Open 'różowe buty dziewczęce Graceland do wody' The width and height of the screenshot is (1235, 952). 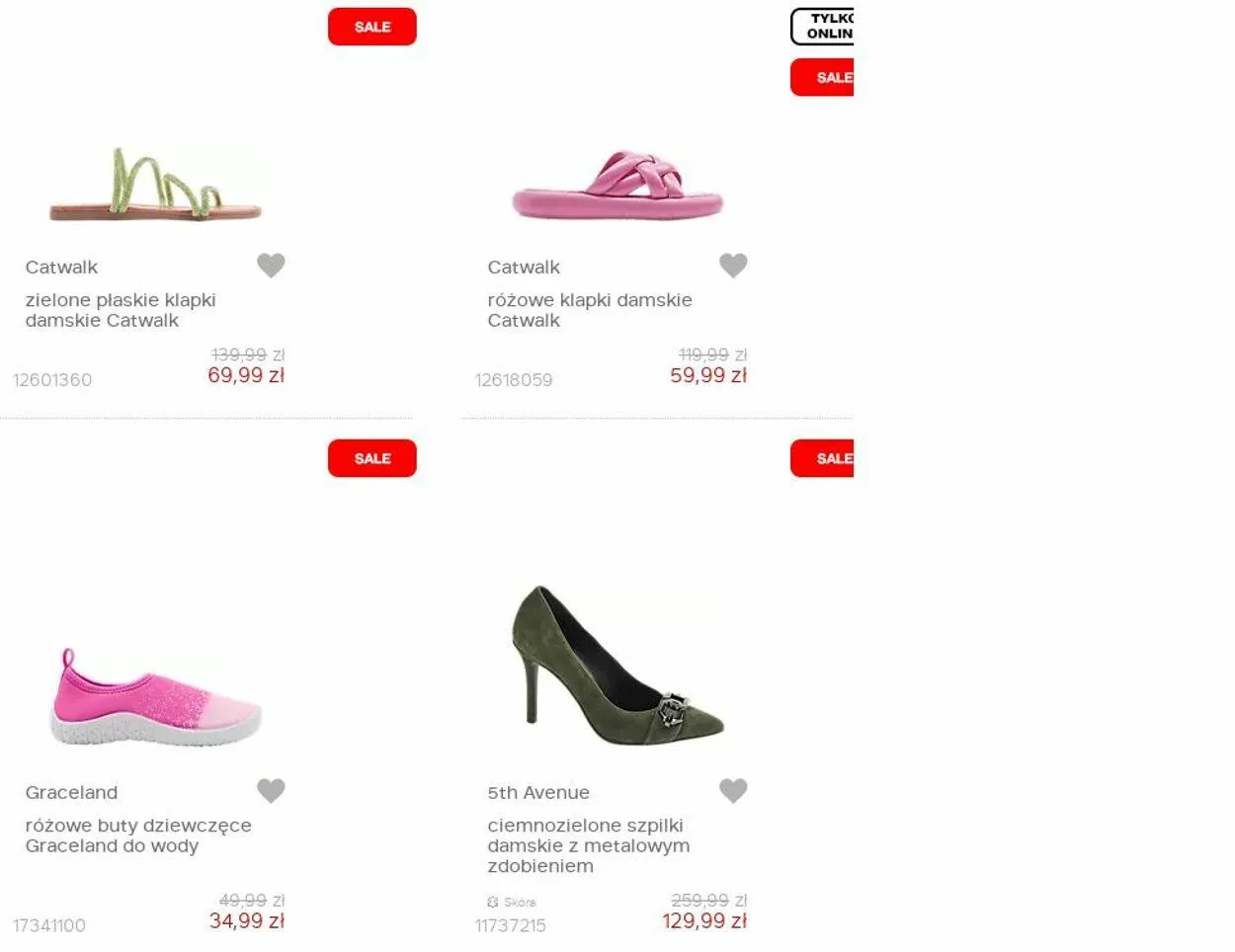click(137, 835)
